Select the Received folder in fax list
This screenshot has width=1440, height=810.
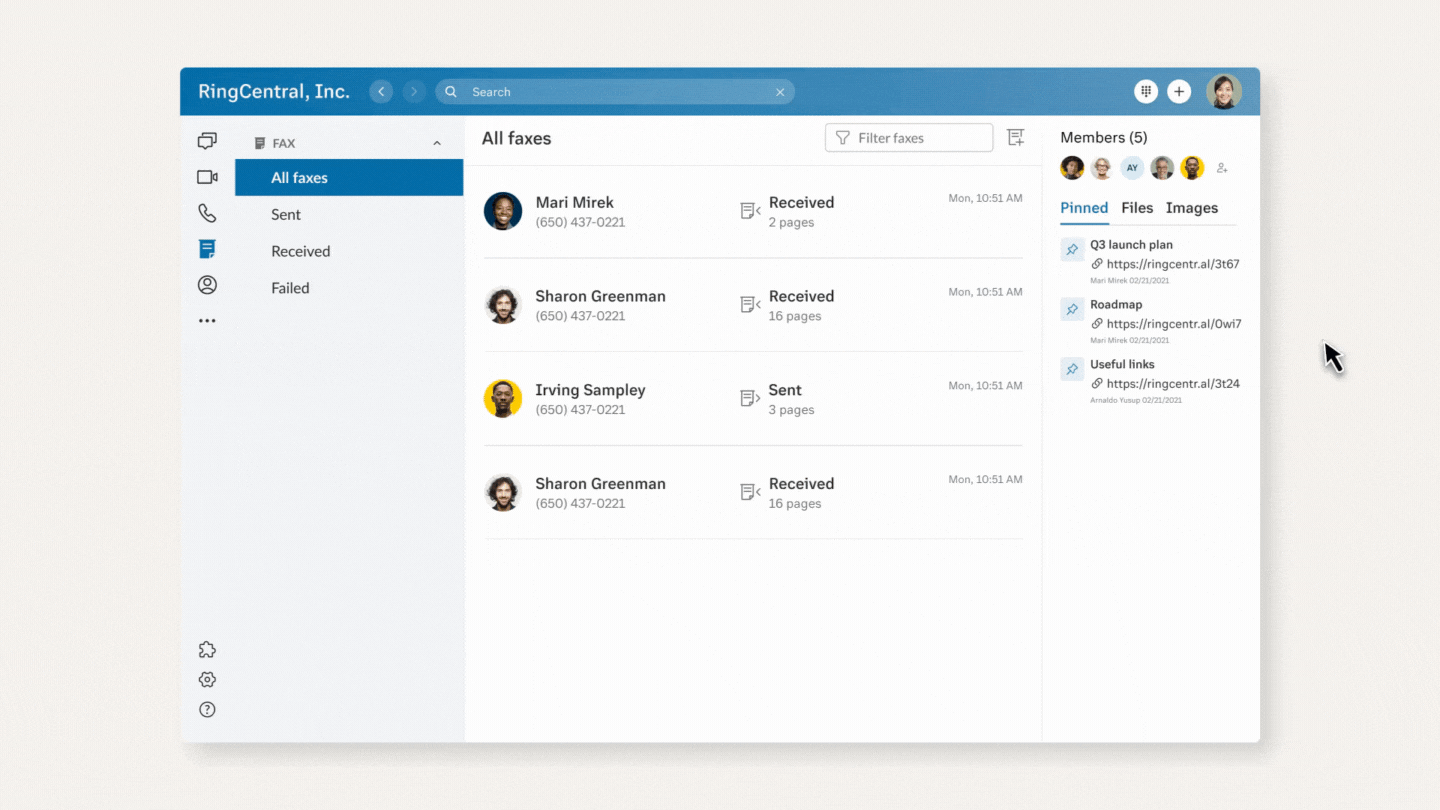pos(301,251)
